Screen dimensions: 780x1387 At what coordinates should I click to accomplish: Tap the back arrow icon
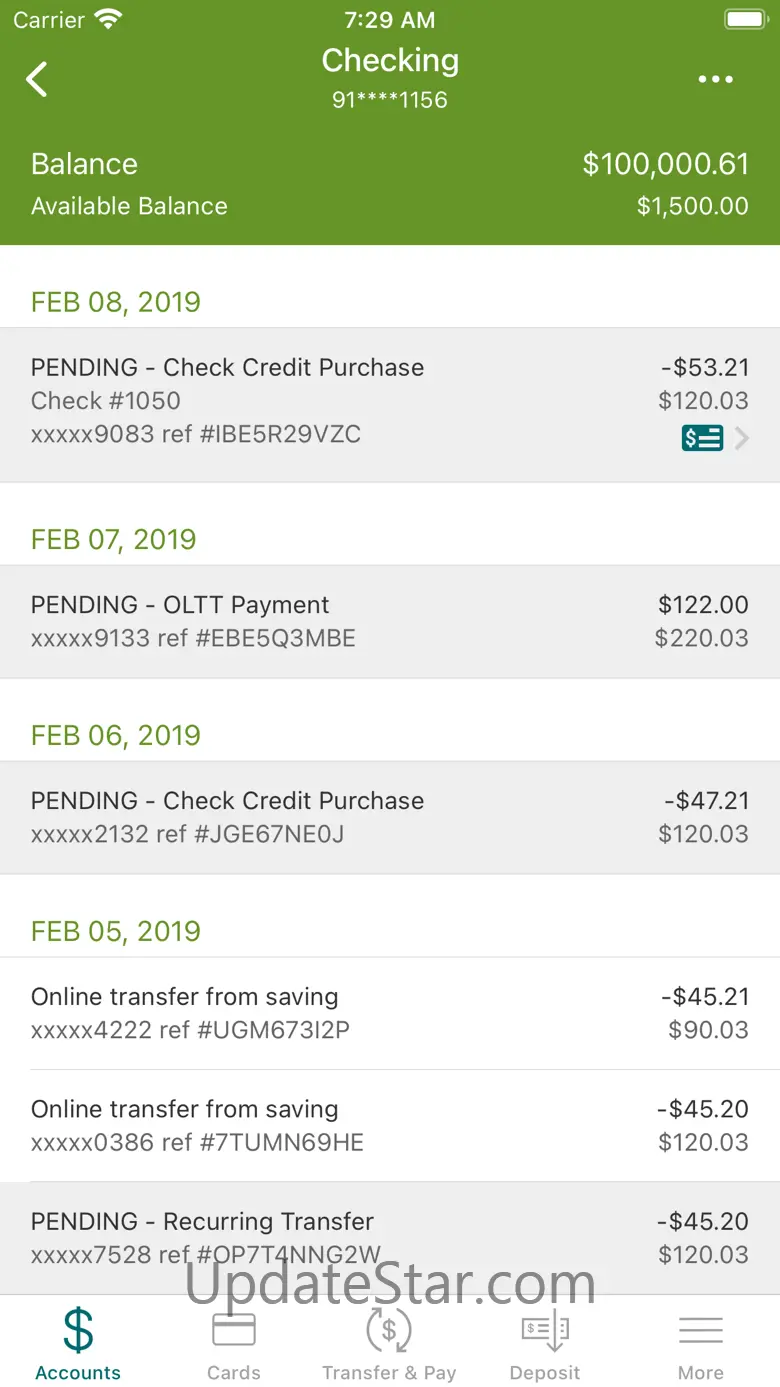point(37,79)
